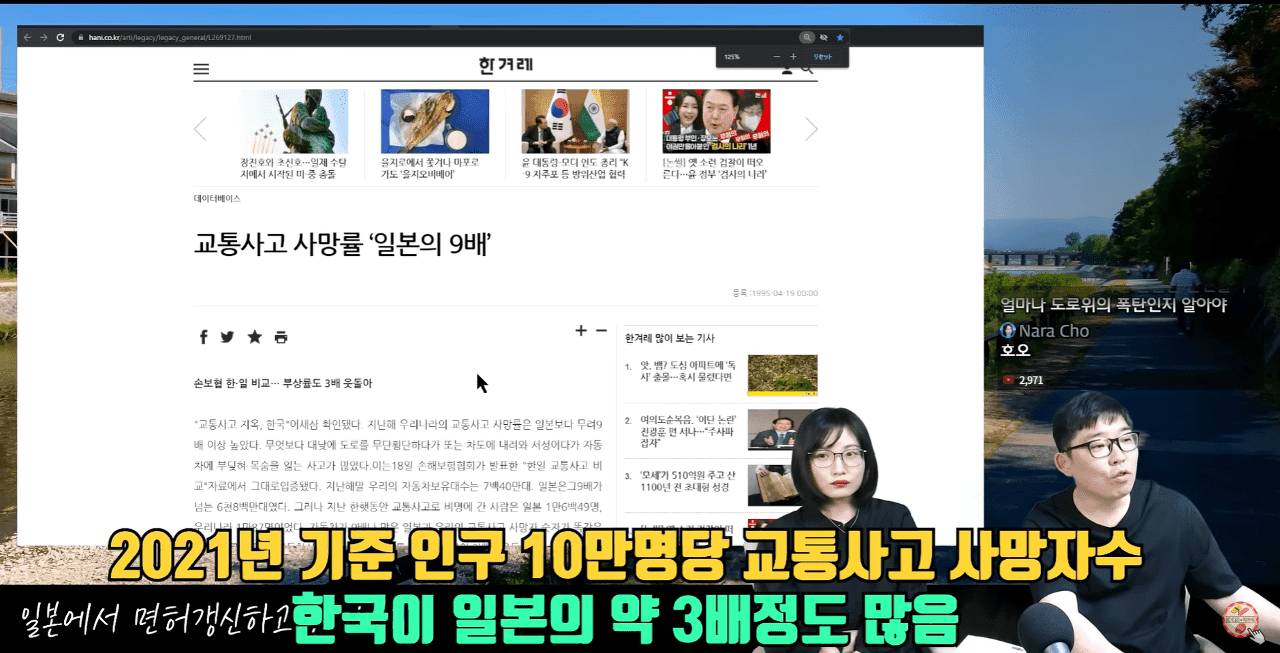Click リセット to reset the browser zoom
This screenshot has width=1280, height=653.
tap(823, 56)
